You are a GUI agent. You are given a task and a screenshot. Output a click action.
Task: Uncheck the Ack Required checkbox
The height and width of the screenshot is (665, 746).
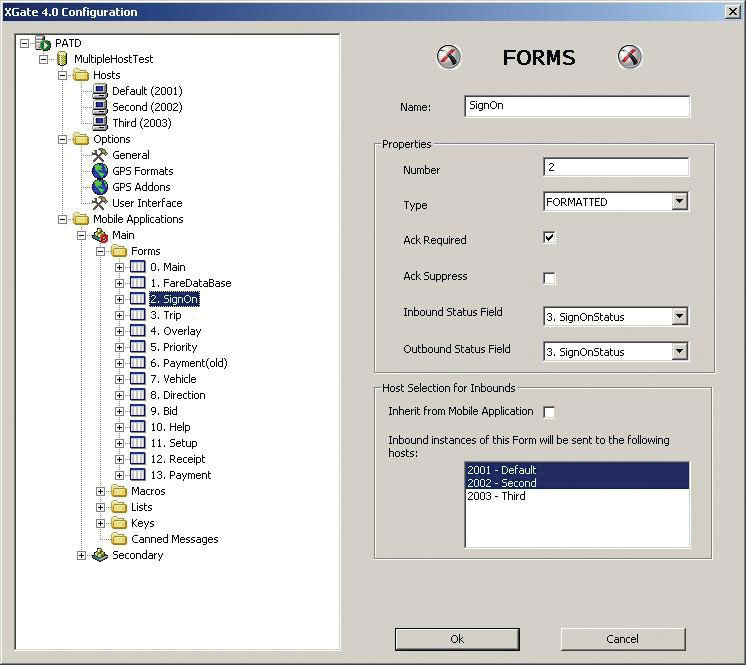coord(549,238)
